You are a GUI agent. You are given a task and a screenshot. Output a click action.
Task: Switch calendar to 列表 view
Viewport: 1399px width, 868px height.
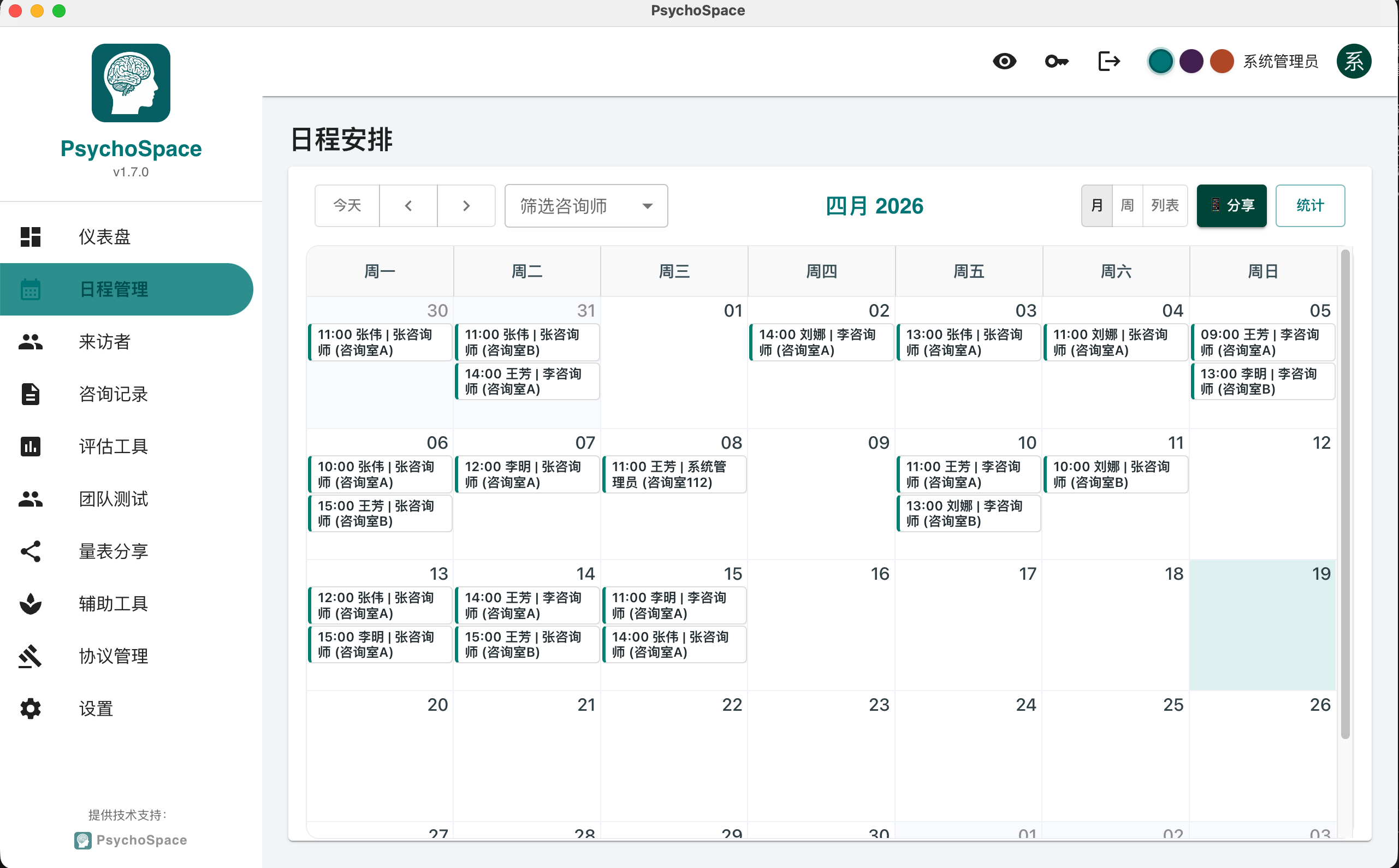(x=1164, y=205)
